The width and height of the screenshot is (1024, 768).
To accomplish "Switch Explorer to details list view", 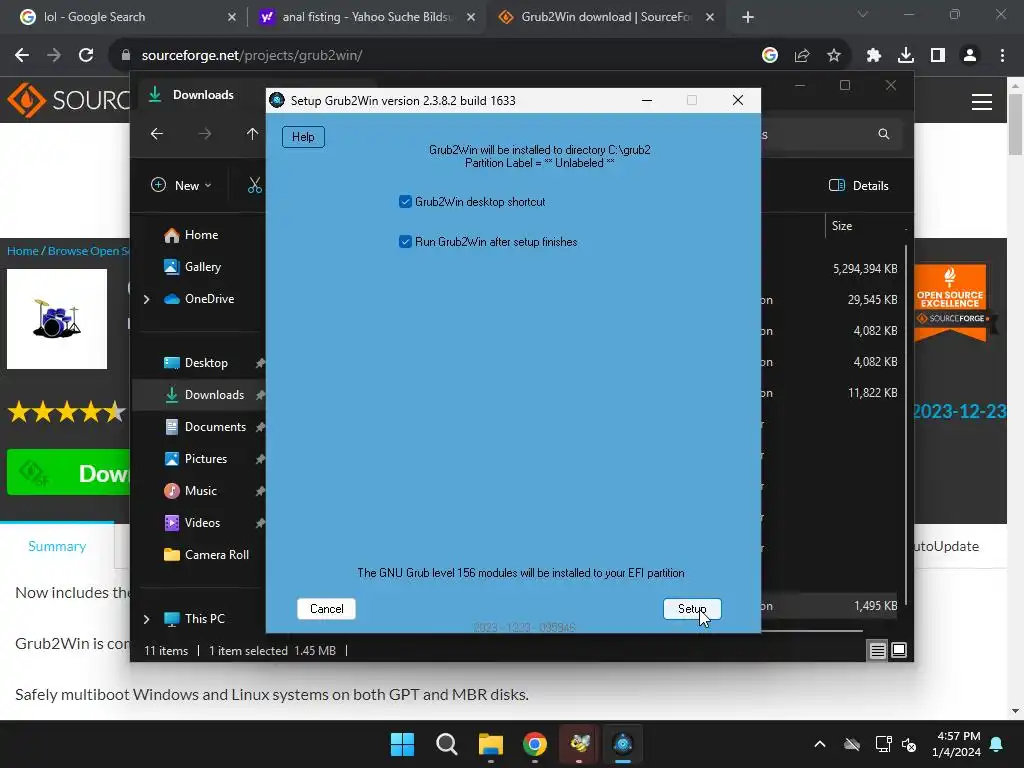I will point(878,650).
